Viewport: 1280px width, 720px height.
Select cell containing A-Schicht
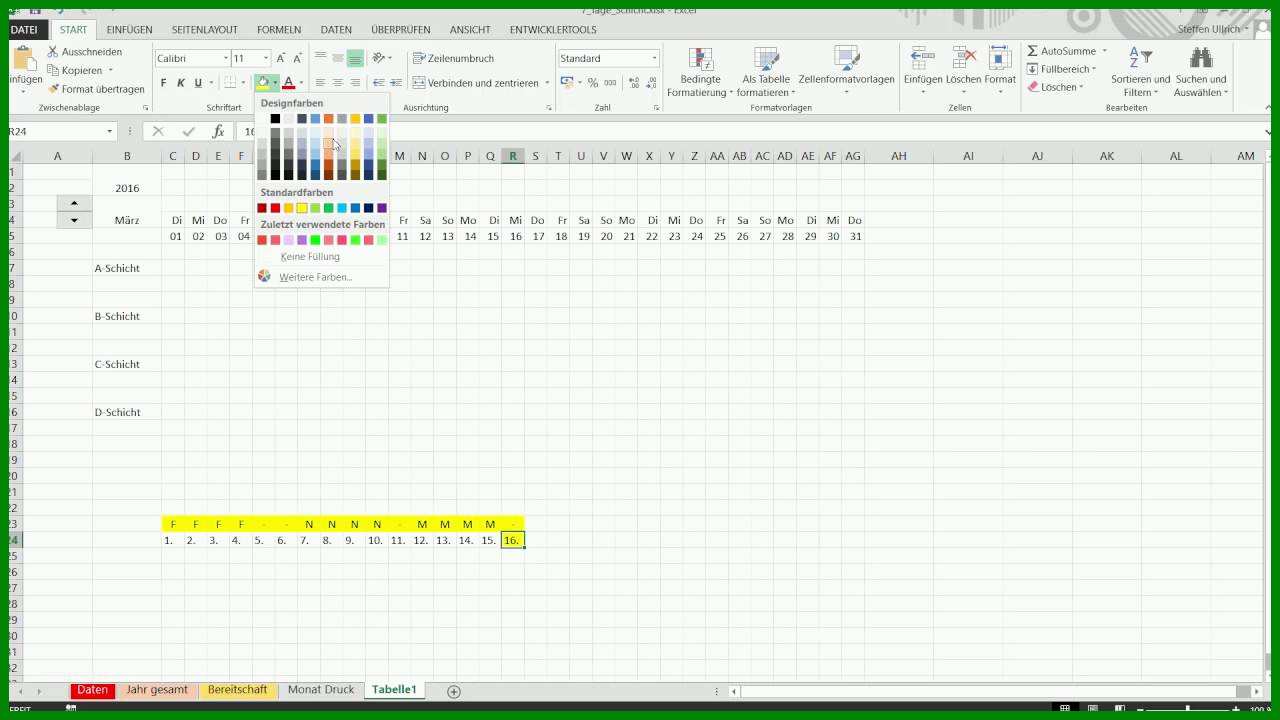pyautogui.click(x=127, y=268)
